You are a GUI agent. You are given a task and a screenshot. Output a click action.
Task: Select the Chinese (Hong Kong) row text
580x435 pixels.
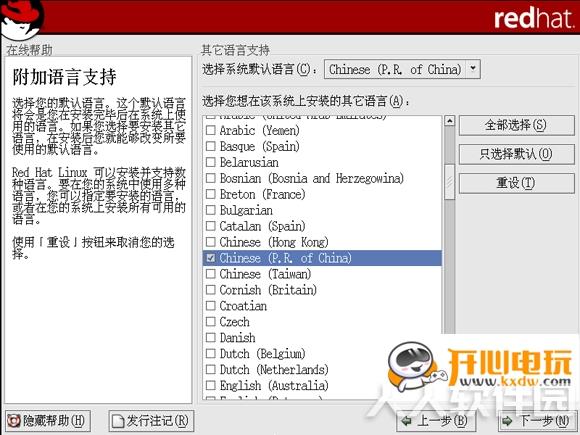[274, 242]
